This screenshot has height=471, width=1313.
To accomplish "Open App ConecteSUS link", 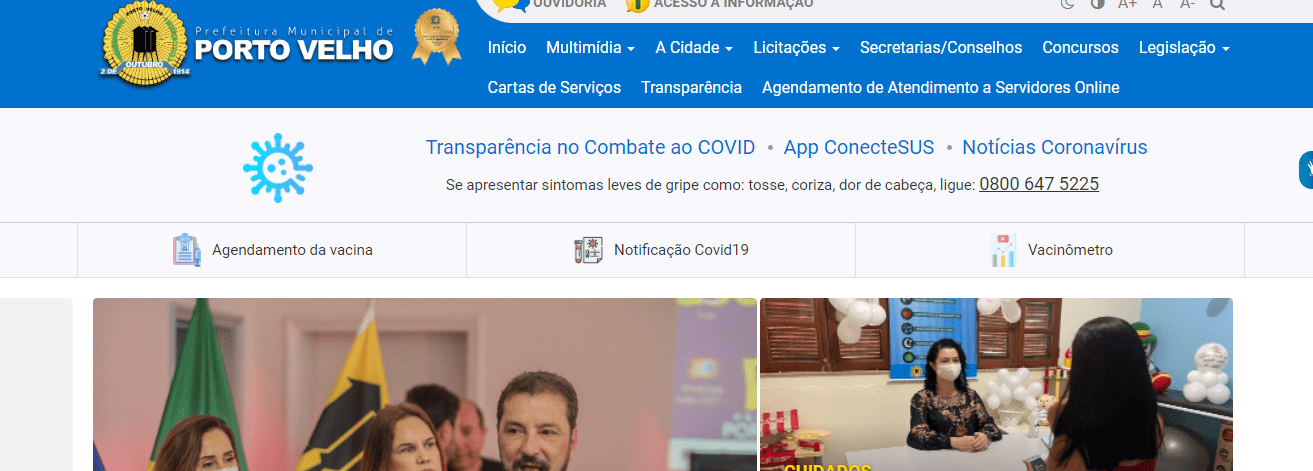I will [859, 147].
